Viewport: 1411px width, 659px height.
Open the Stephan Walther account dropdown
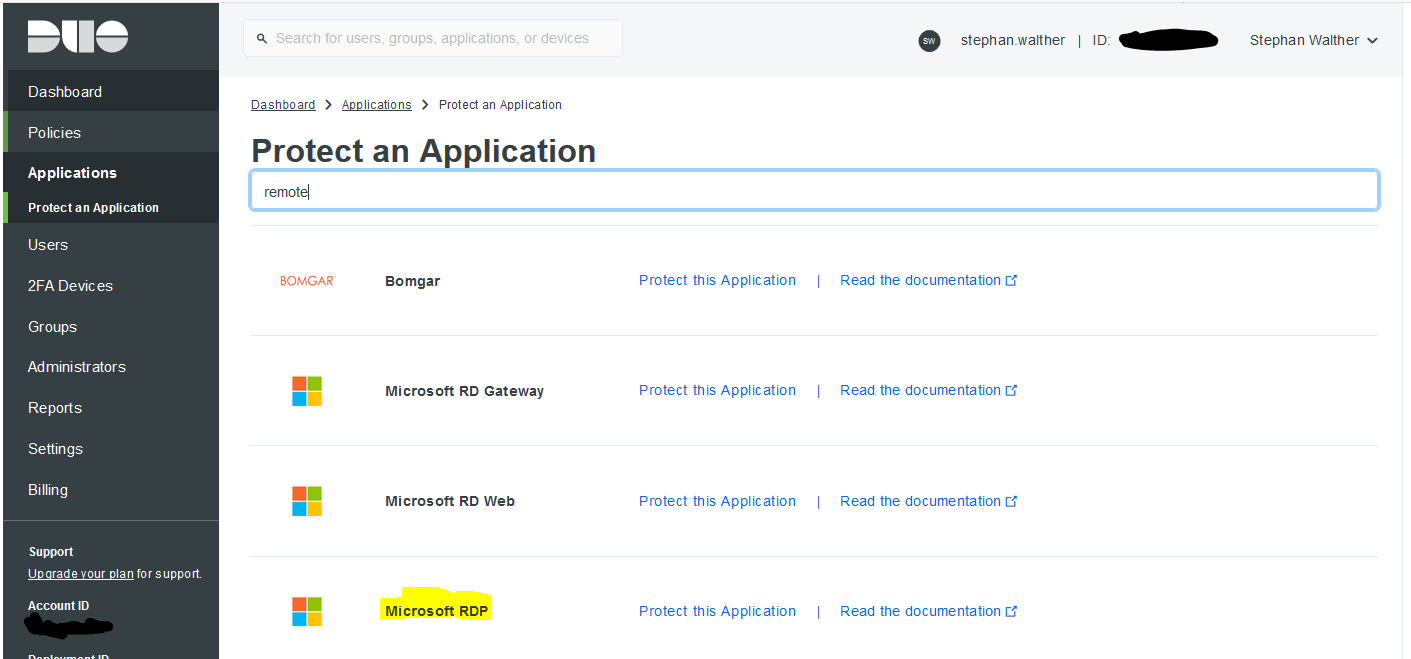pos(1313,40)
